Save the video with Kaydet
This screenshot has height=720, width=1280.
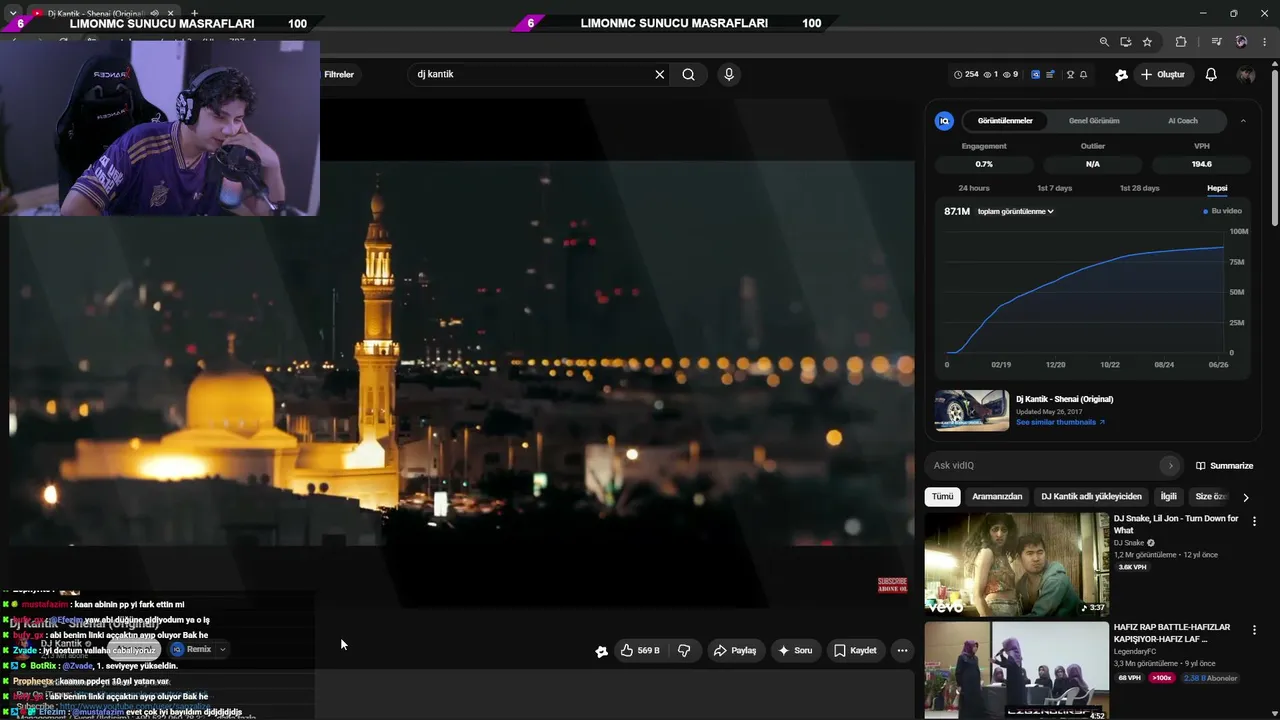pos(855,650)
